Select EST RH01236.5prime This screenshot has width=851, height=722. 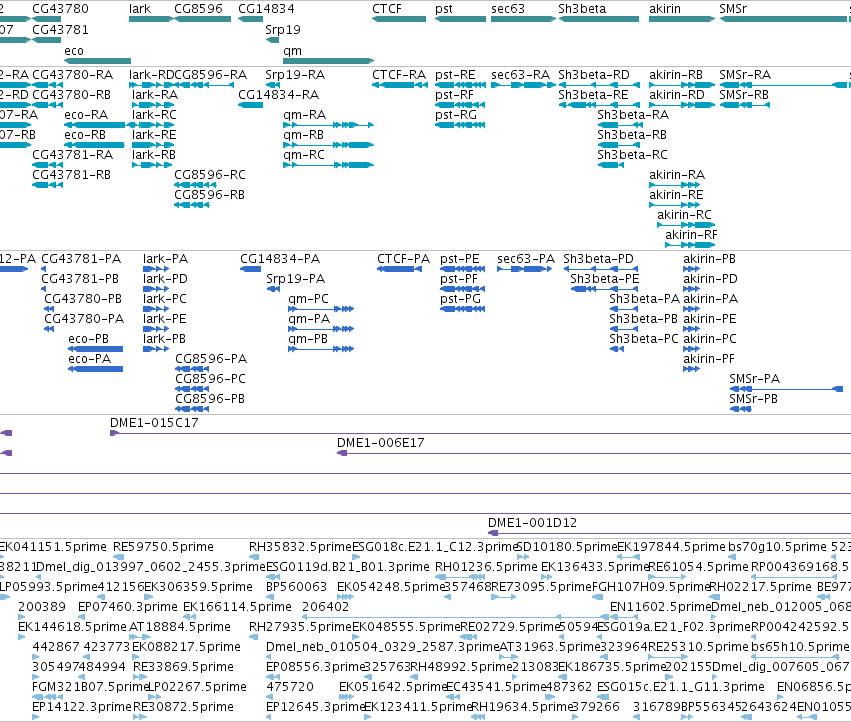(x=486, y=567)
